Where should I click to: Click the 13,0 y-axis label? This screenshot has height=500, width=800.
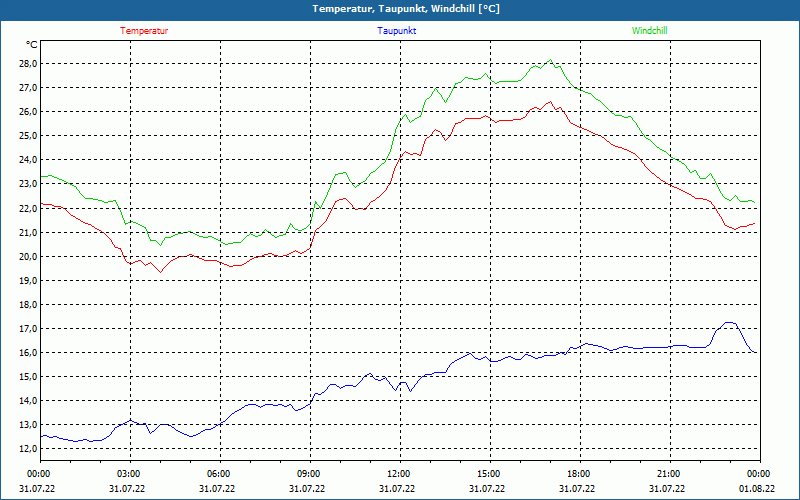point(28,424)
